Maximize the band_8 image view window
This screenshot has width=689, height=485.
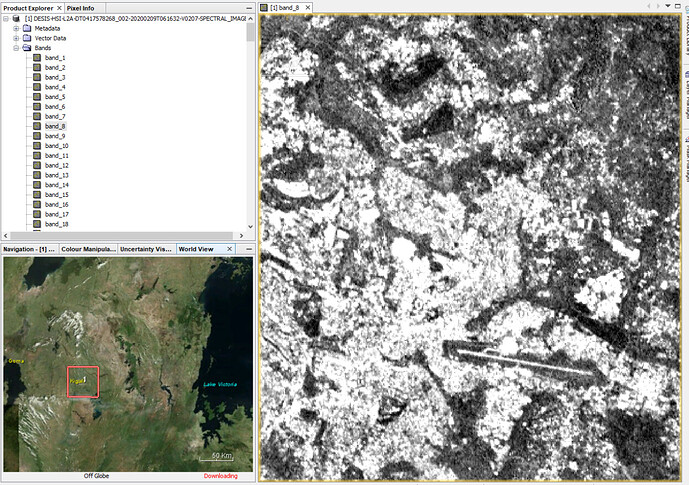(678, 6)
